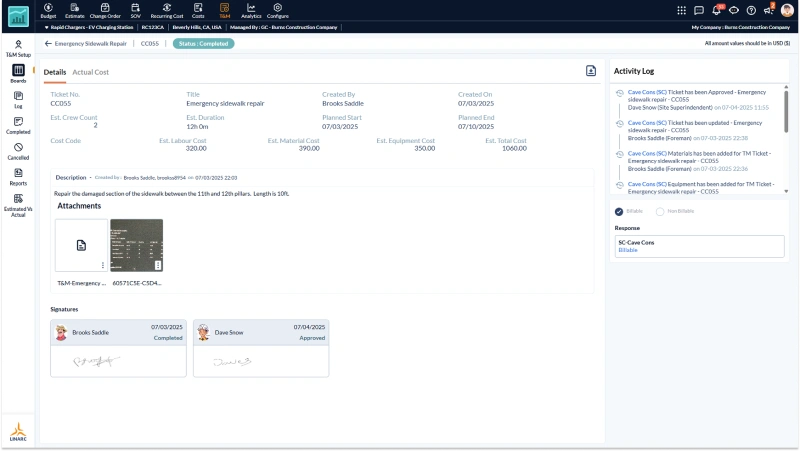The image size is (800, 451).
Task: Click the RC123CA project code
Action: 153,27
